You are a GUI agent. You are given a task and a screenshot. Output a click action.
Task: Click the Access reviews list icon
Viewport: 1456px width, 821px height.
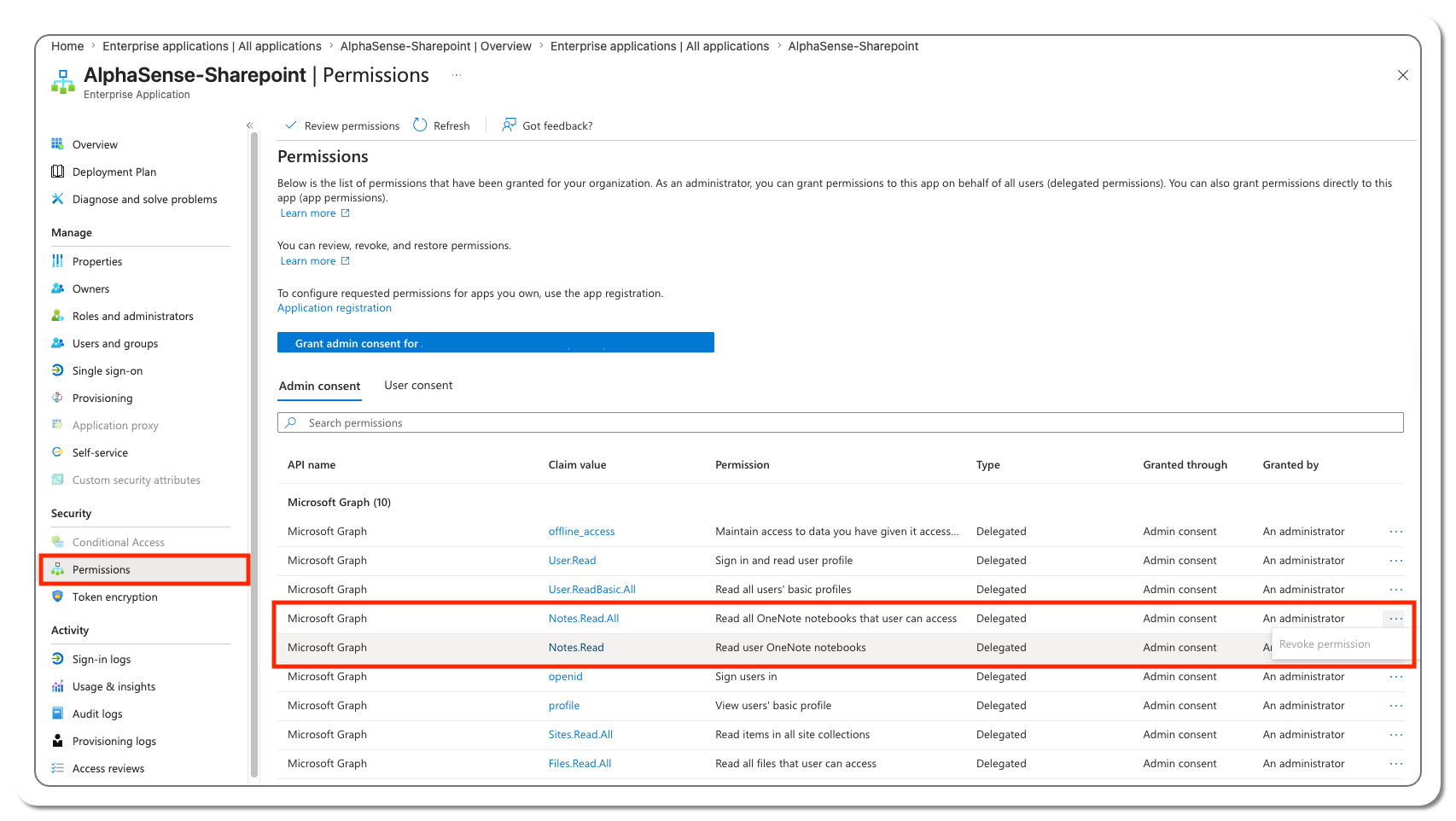coord(57,768)
